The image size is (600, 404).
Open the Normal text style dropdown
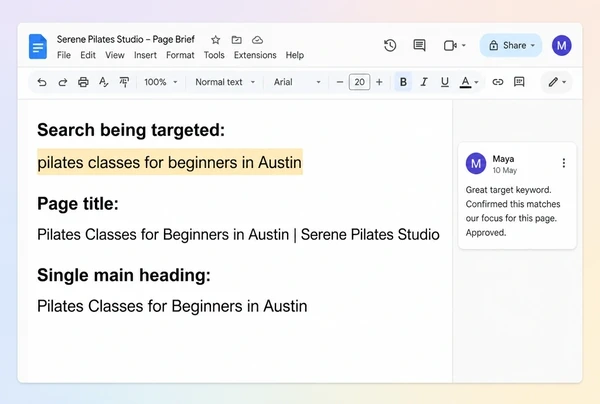[x=225, y=82]
